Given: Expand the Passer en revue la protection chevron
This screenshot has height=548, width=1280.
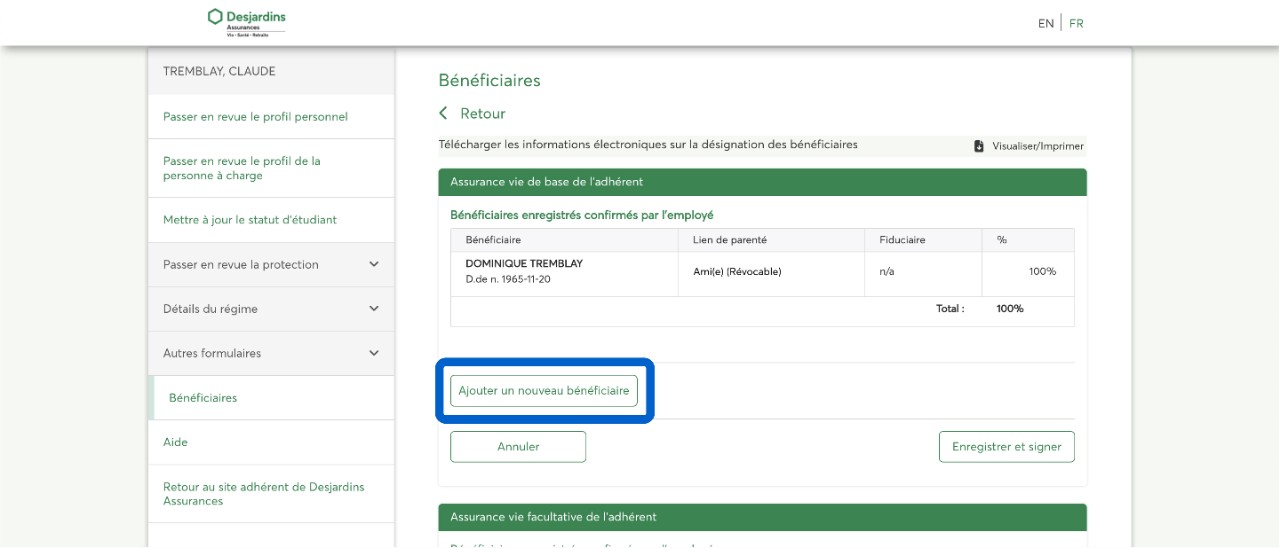Looking at the screenshot, I should [x=374, y=265].
